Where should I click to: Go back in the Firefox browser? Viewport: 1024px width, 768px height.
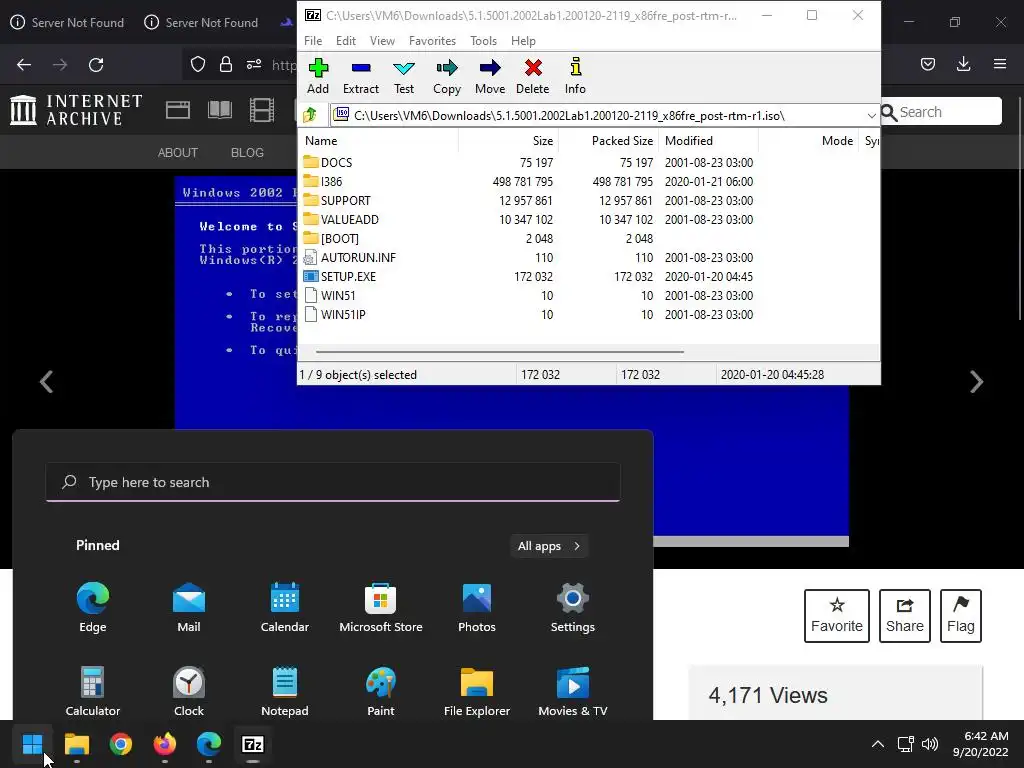point(24,64)
